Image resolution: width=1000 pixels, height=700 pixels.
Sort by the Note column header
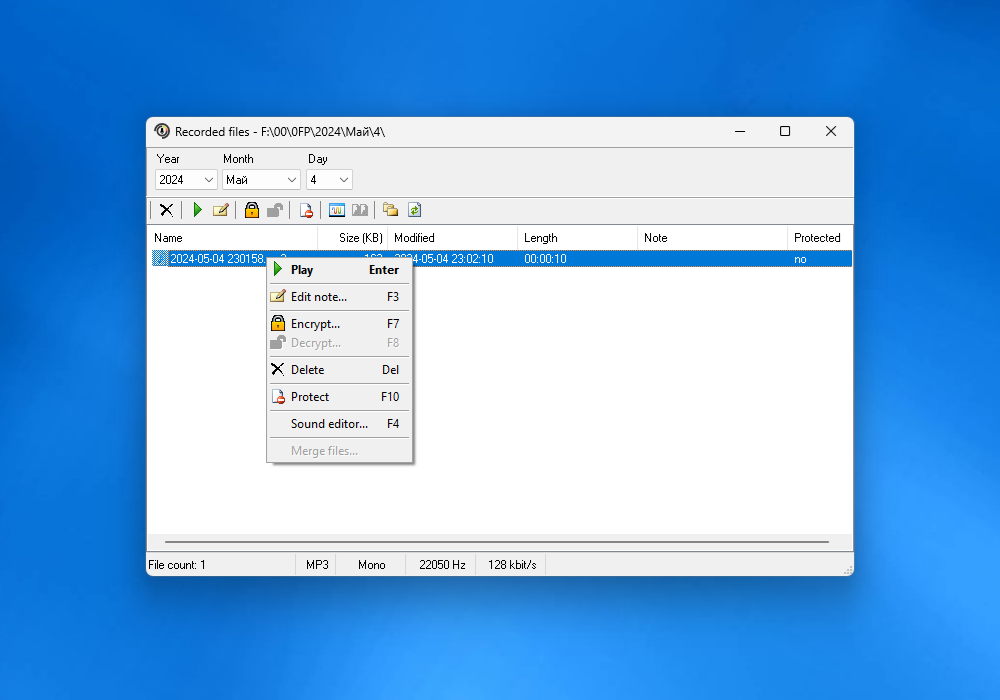pyautogui.click(x=712, y=238)
